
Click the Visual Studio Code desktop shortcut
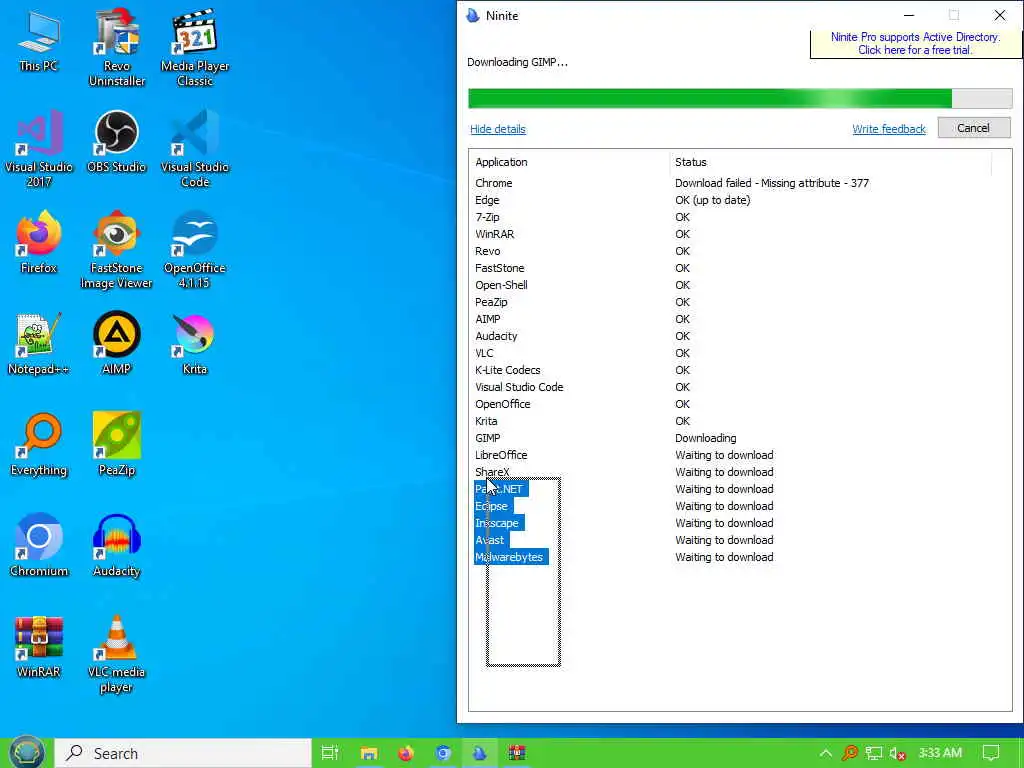point(195,148)
